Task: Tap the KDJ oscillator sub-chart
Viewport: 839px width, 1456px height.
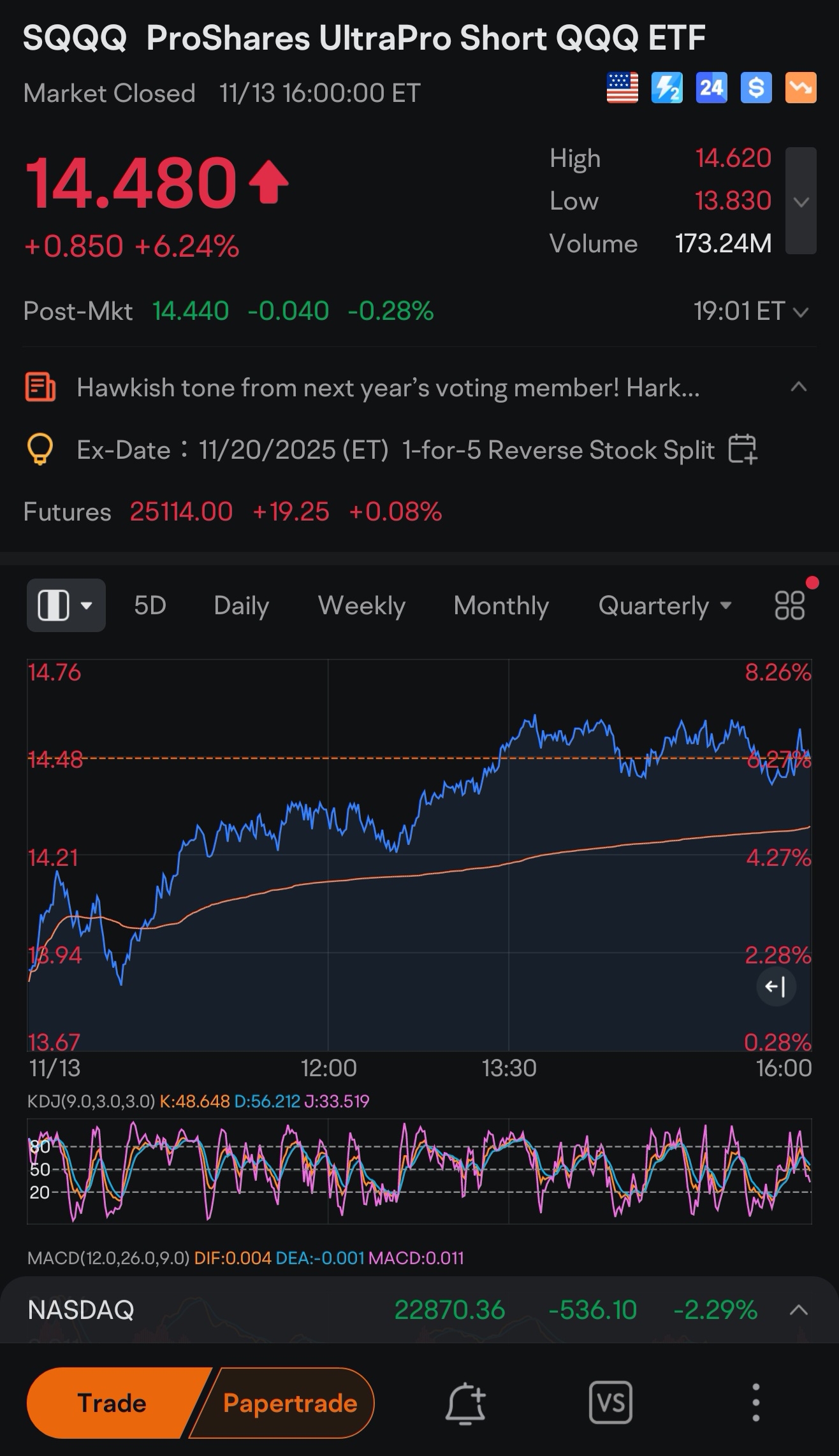Action: click(x=419, y=1171)
